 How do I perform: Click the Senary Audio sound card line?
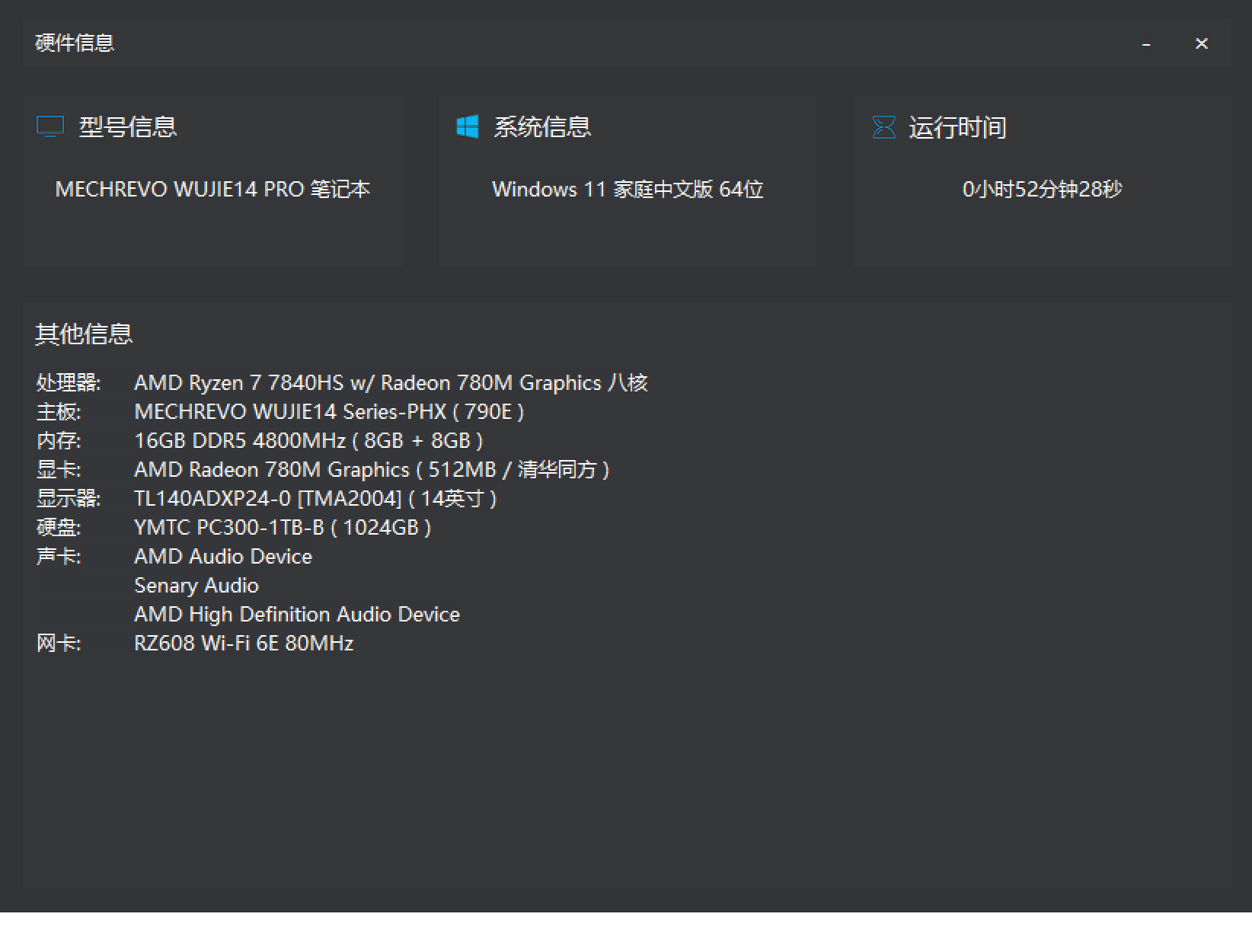click(x=196, y=585)
